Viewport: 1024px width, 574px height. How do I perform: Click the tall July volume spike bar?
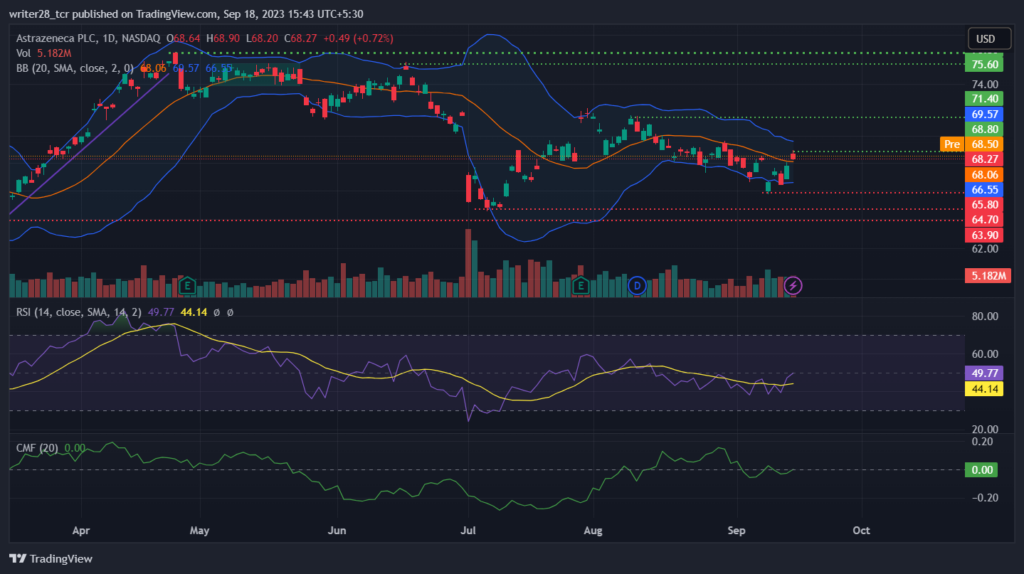pyautogui.click(x=468, y=263)
